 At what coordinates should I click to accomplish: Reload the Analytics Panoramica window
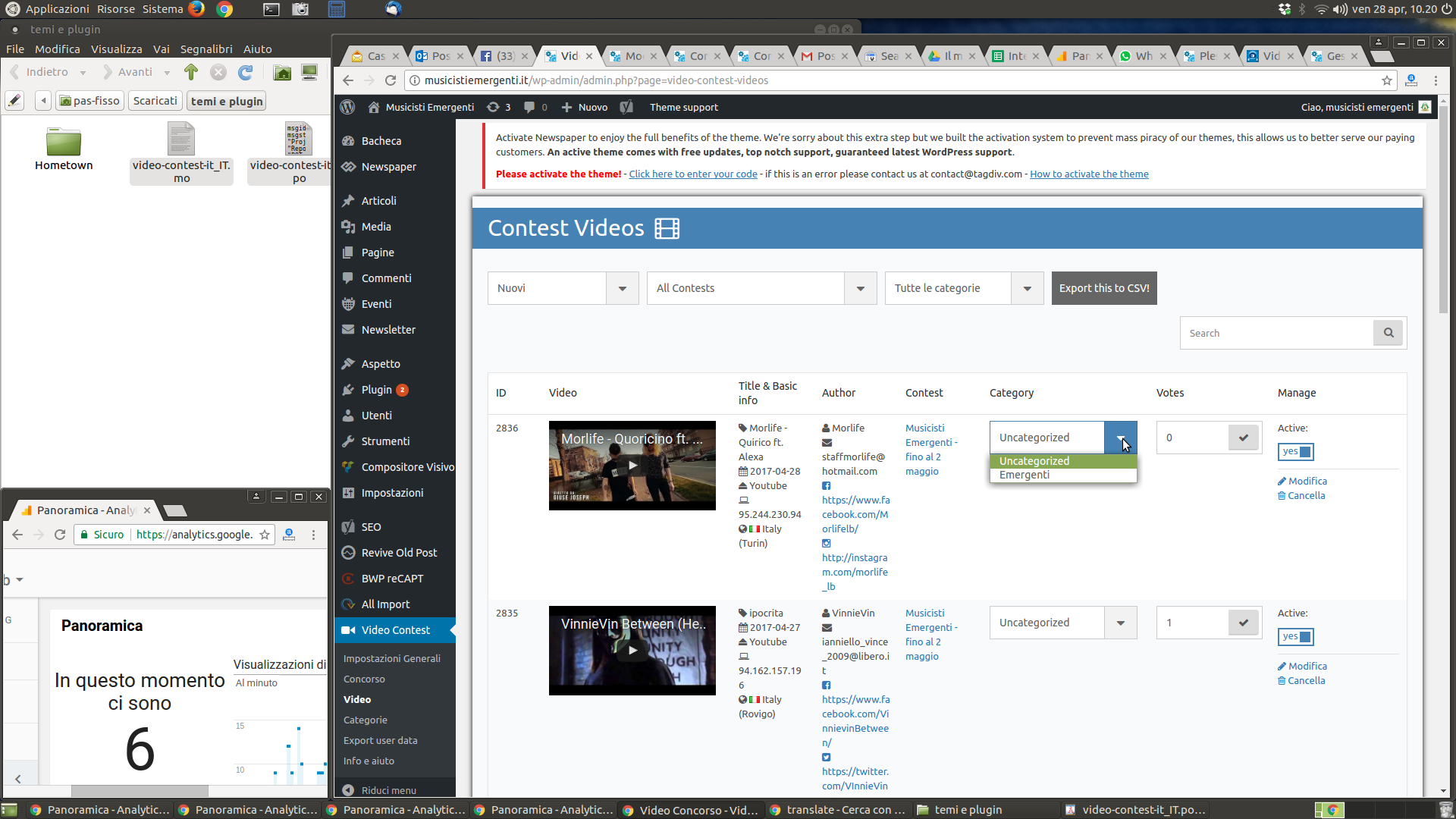(60, 535)
